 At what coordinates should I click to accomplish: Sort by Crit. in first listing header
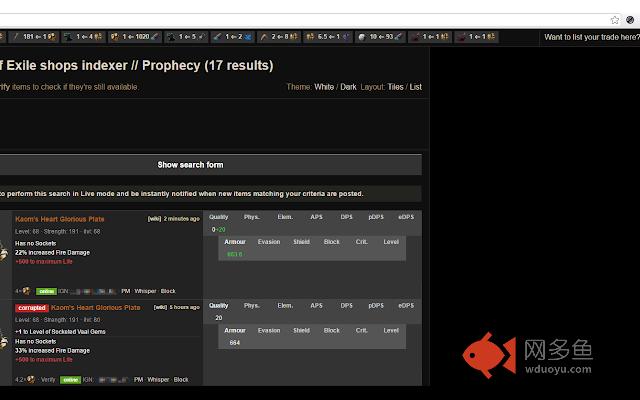[362, 242]
